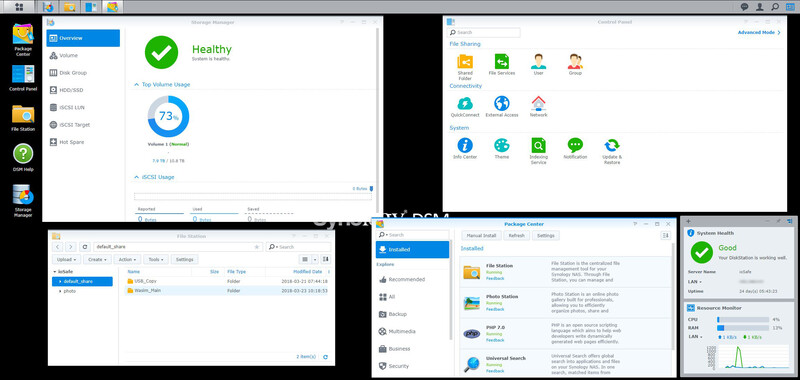
Task: Click Settings button in File Station
Action: (185, 260)
